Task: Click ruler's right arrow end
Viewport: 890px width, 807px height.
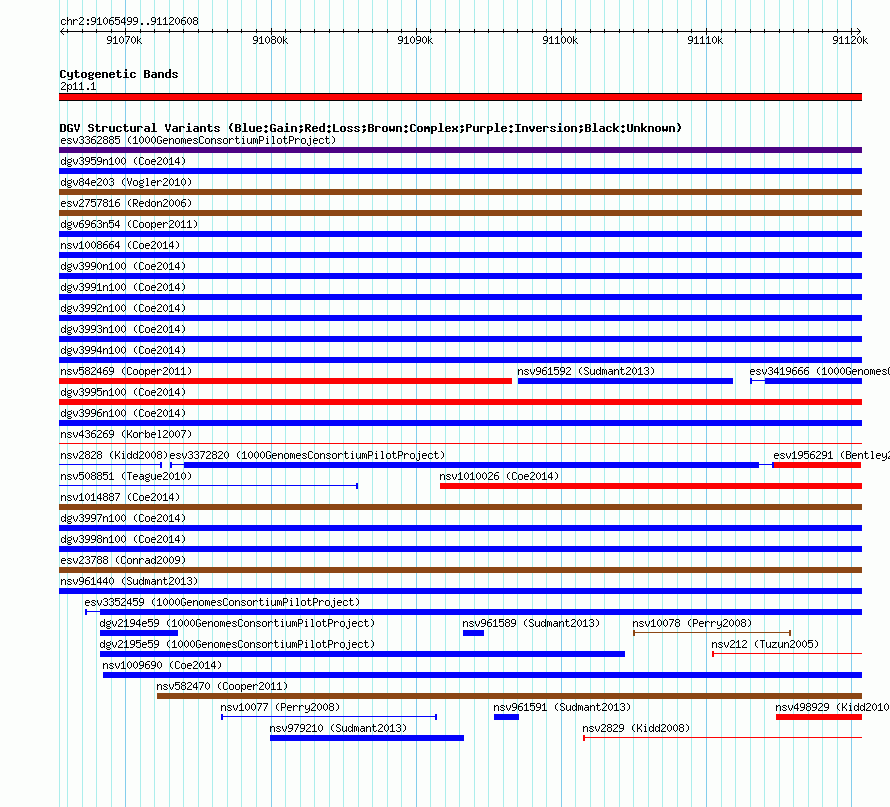Action: tap(858, 31)
